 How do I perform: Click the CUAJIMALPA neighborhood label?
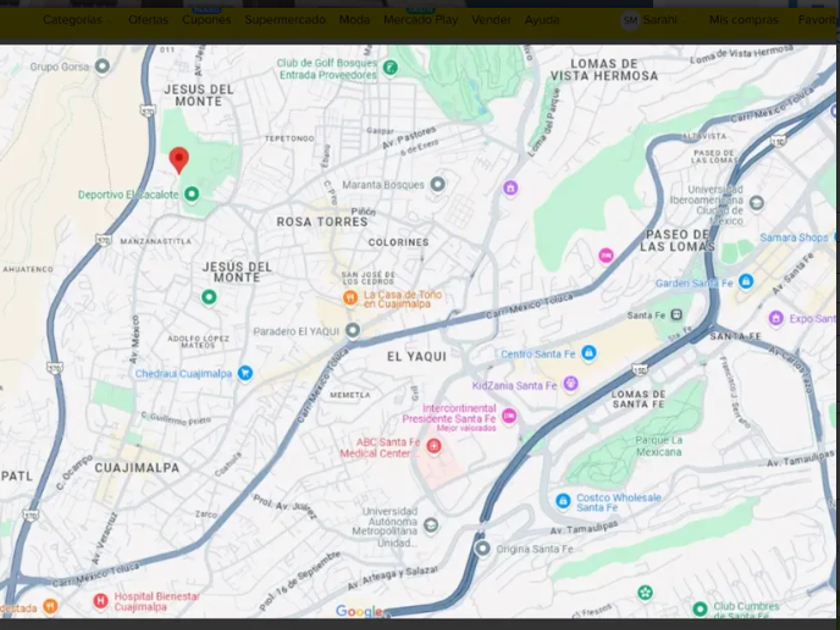(x=137, y=468)
